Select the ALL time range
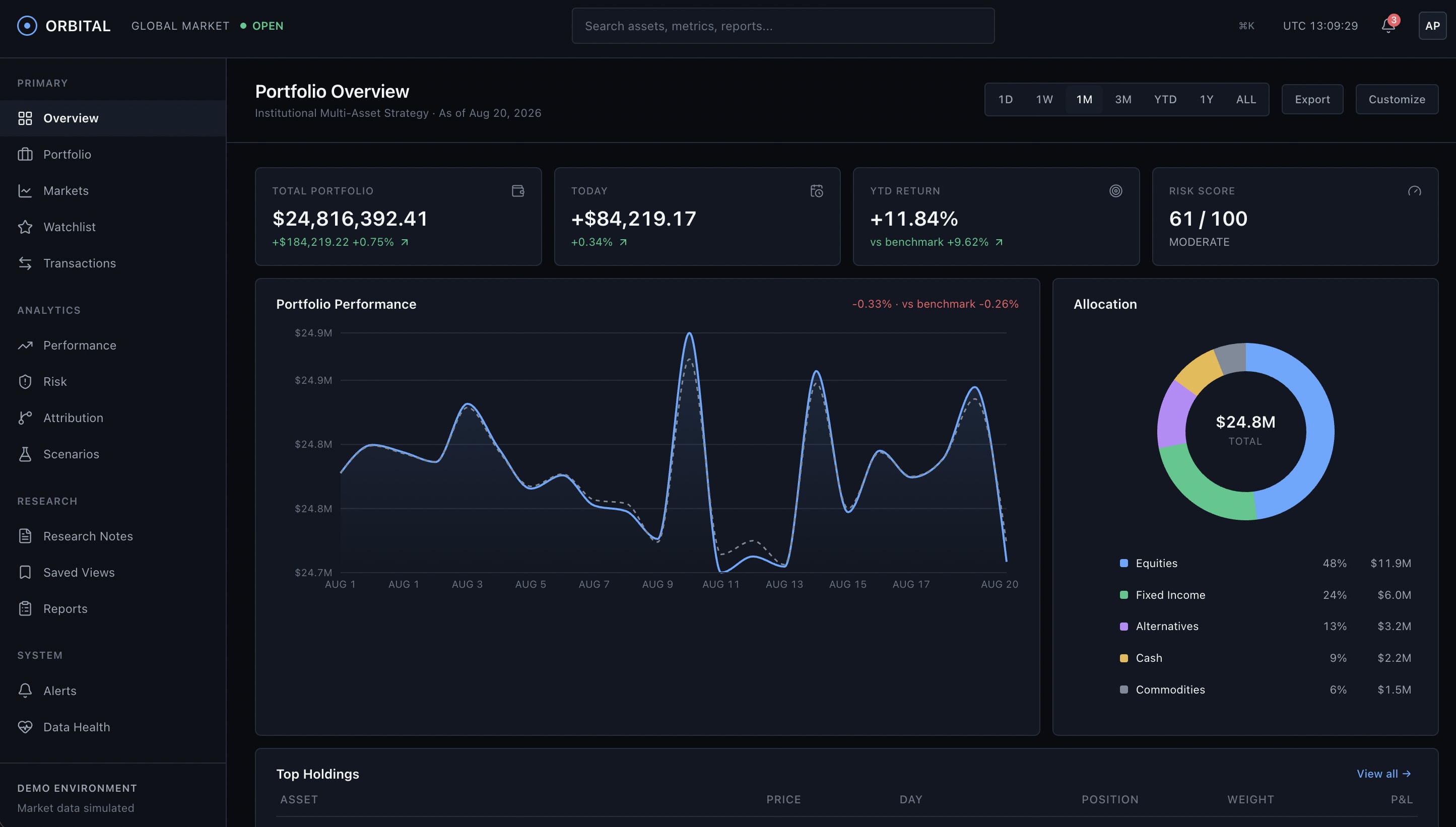Image resolution: width=1456 pixels, height=827 pixels. coord(1246,99)
